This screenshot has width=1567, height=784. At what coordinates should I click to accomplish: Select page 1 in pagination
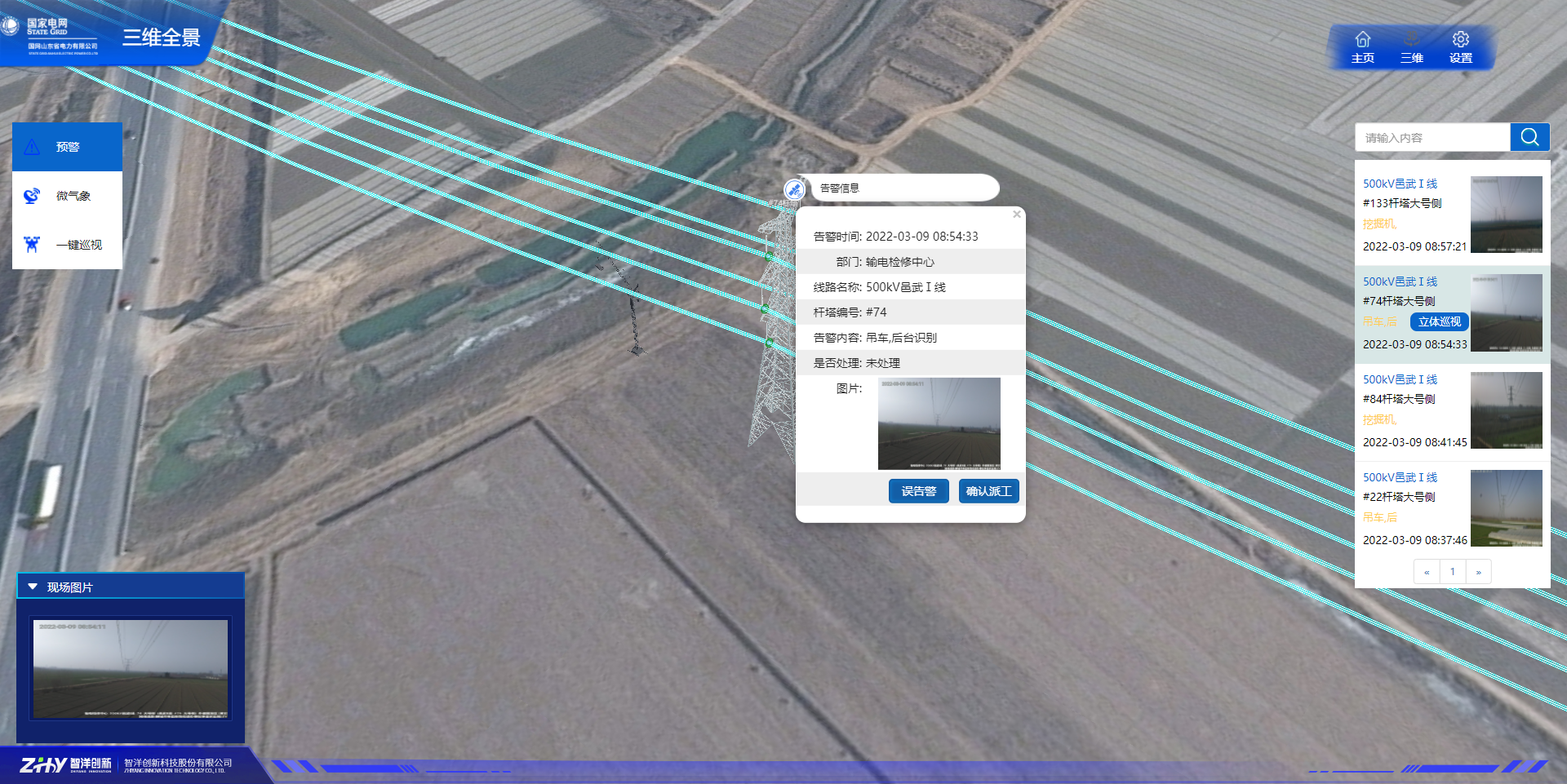1452,572
